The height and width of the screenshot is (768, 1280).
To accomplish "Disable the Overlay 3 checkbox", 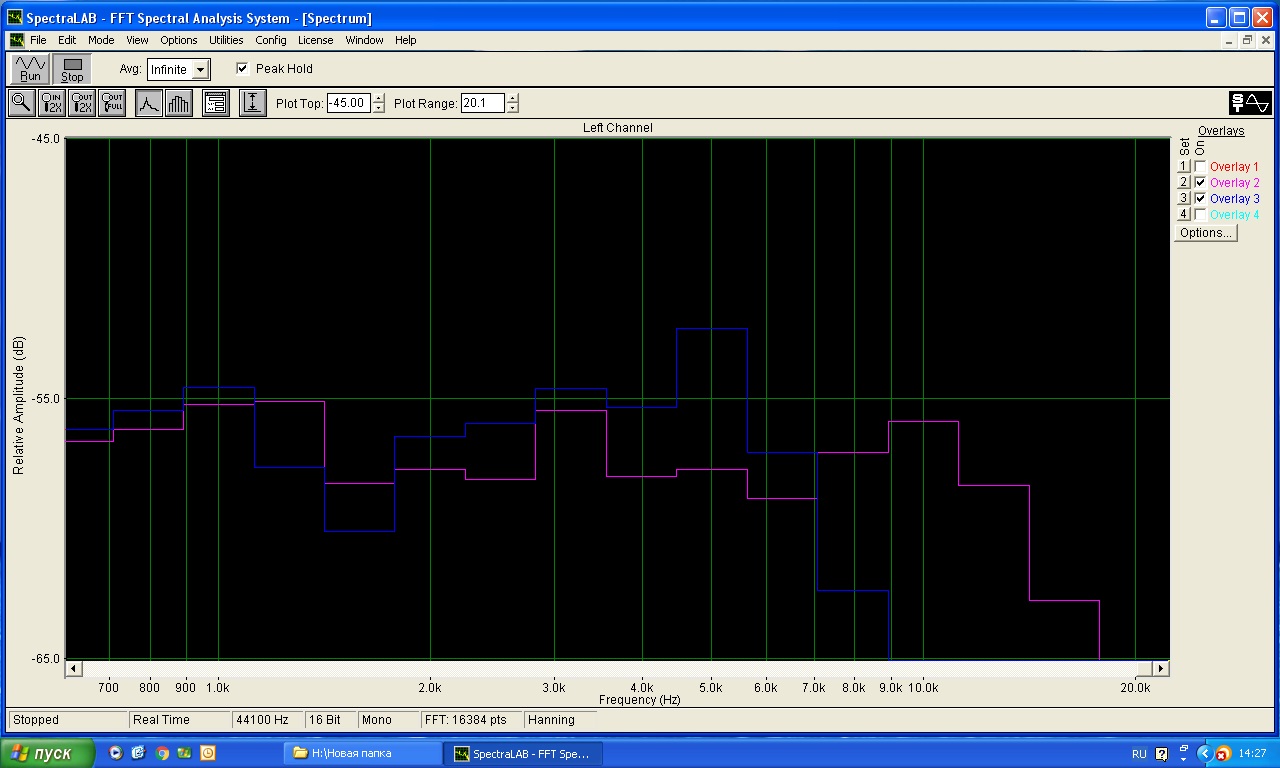I will 1200,199.
